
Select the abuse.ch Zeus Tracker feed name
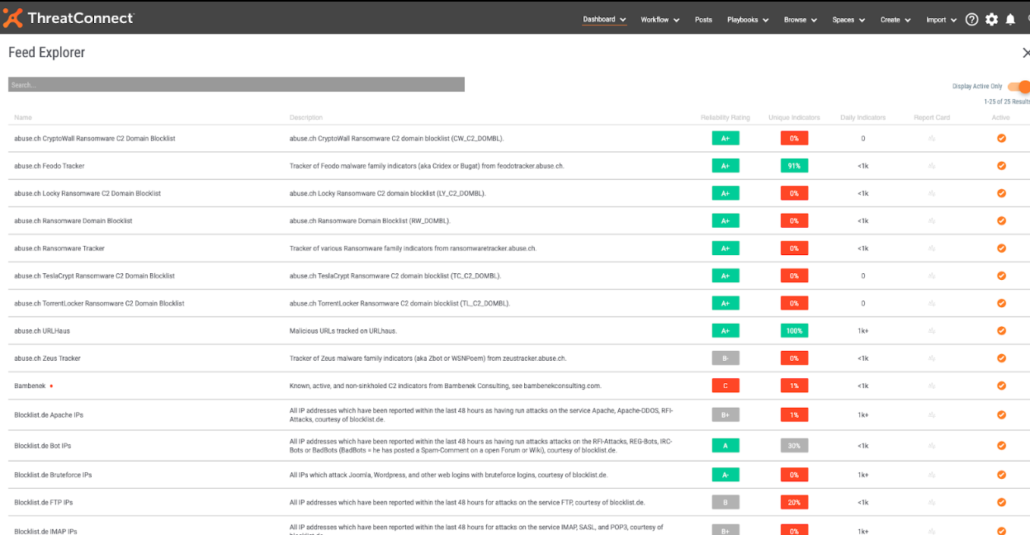pyautogui.click(x=47, y=359)
